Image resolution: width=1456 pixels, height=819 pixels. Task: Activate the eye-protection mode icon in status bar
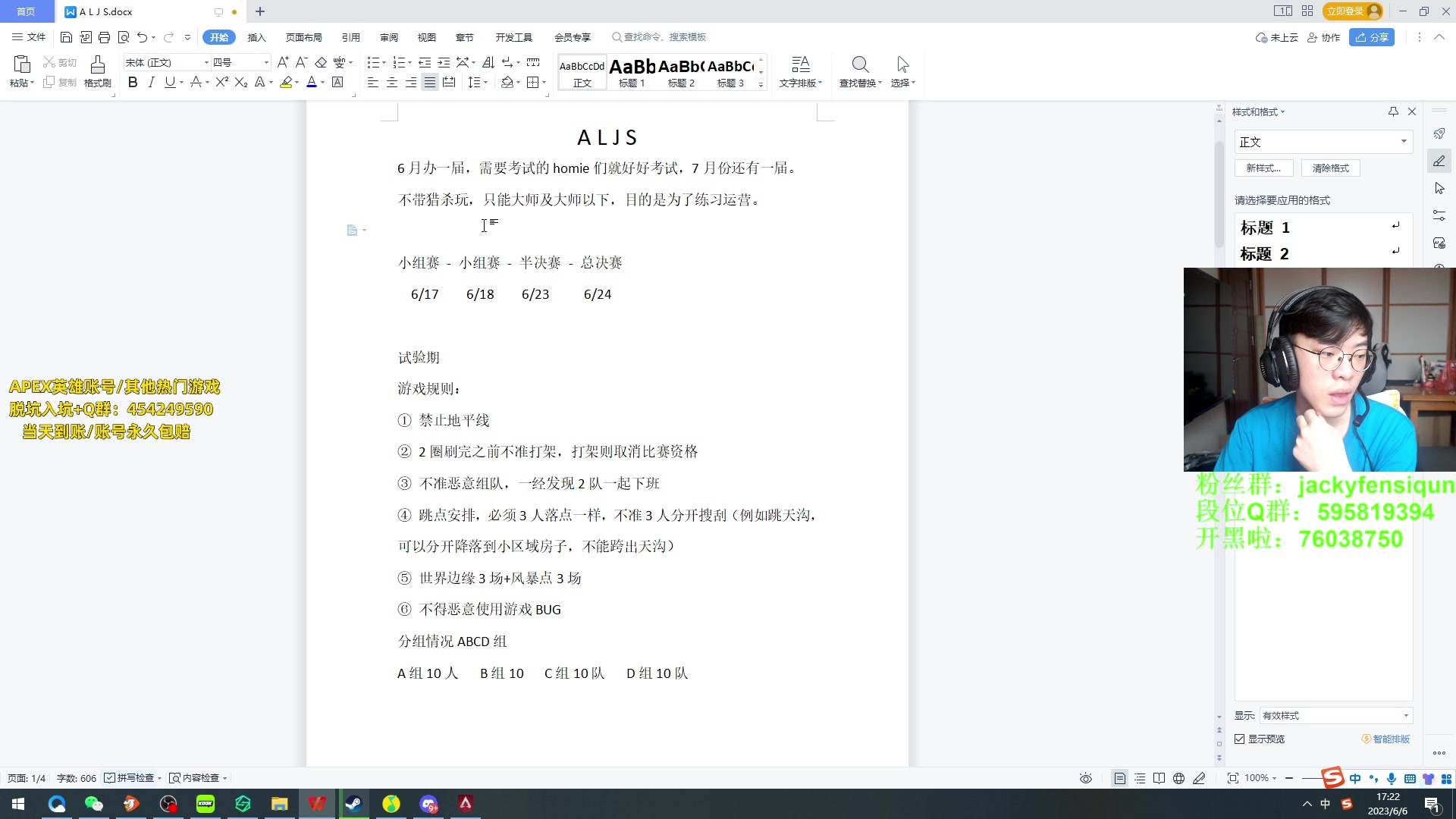[1086, 778]
